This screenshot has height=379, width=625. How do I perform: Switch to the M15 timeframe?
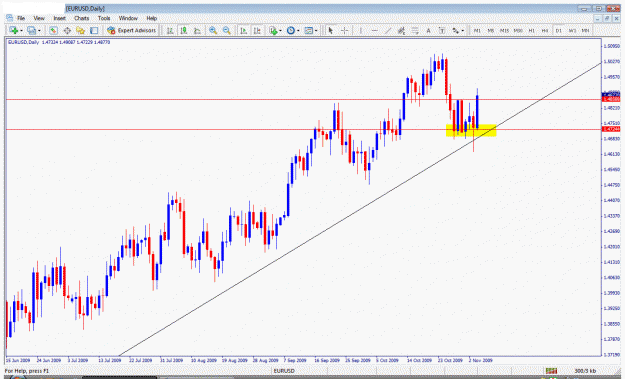(x=504, y=30)
